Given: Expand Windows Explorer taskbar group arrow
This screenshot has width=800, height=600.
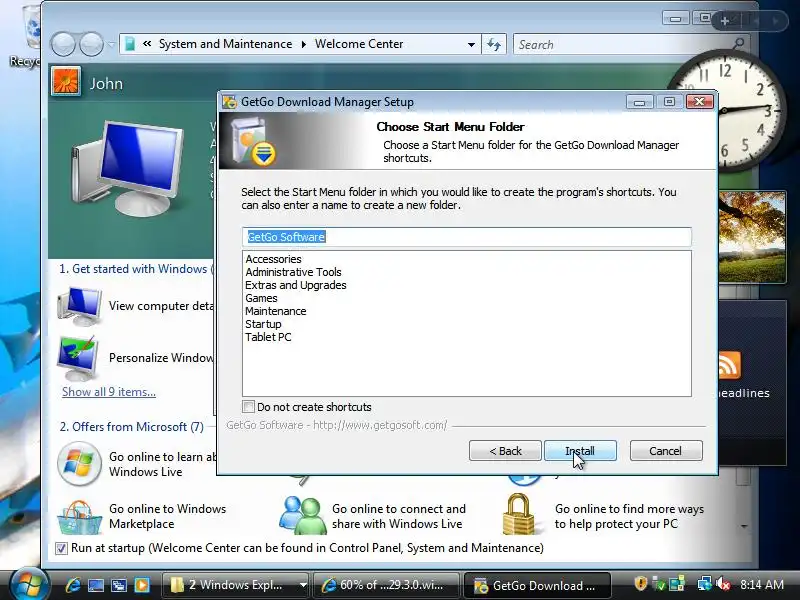Looking at the screenshot, I should (303, 585).
